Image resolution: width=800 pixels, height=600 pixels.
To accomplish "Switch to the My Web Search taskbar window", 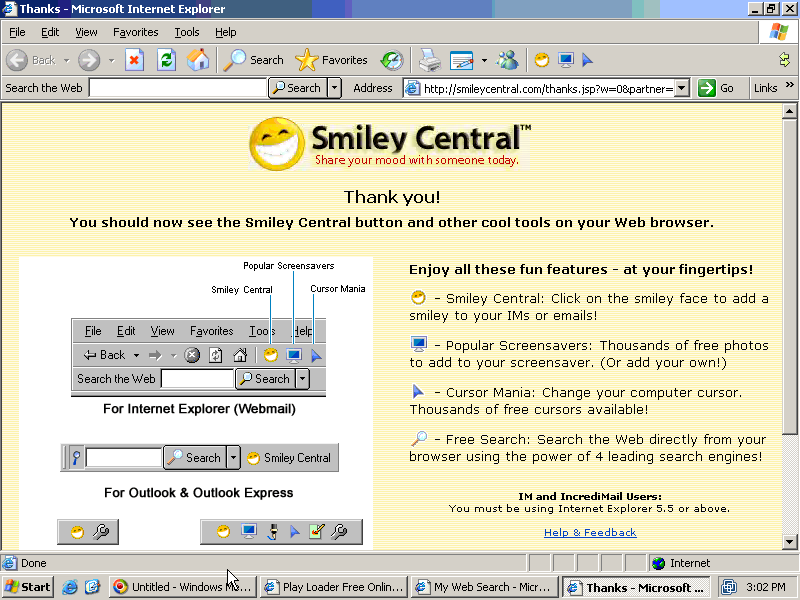I will 485,587.
